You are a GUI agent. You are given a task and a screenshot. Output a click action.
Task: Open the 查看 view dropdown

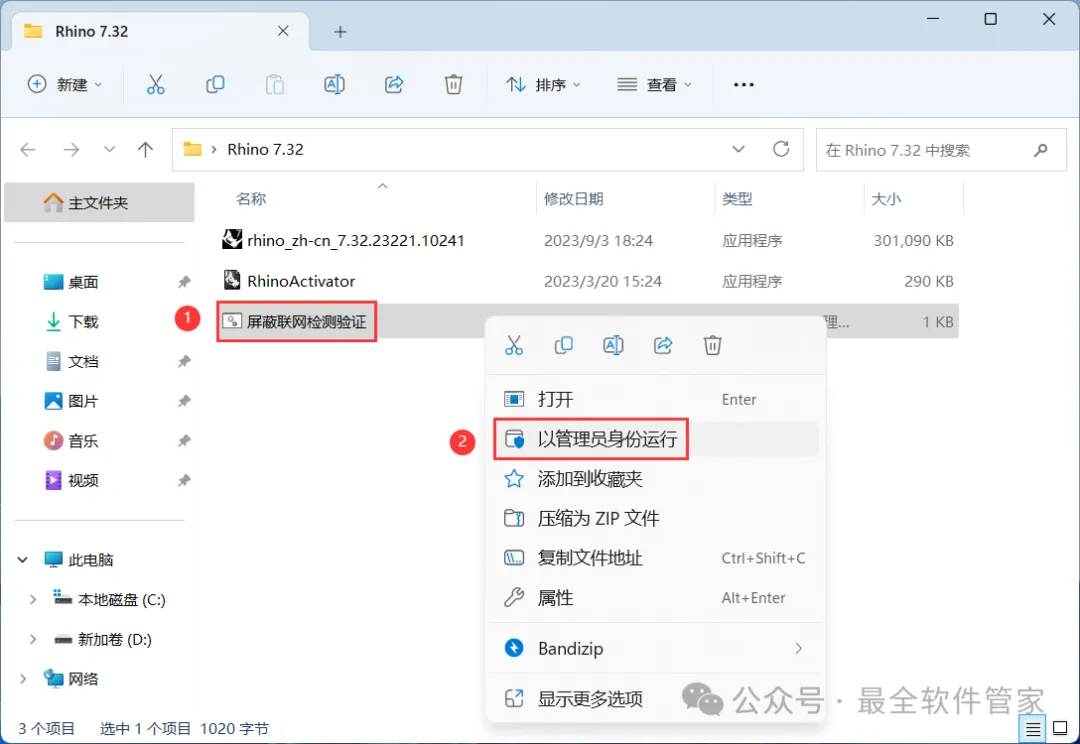tap(654, 85)
